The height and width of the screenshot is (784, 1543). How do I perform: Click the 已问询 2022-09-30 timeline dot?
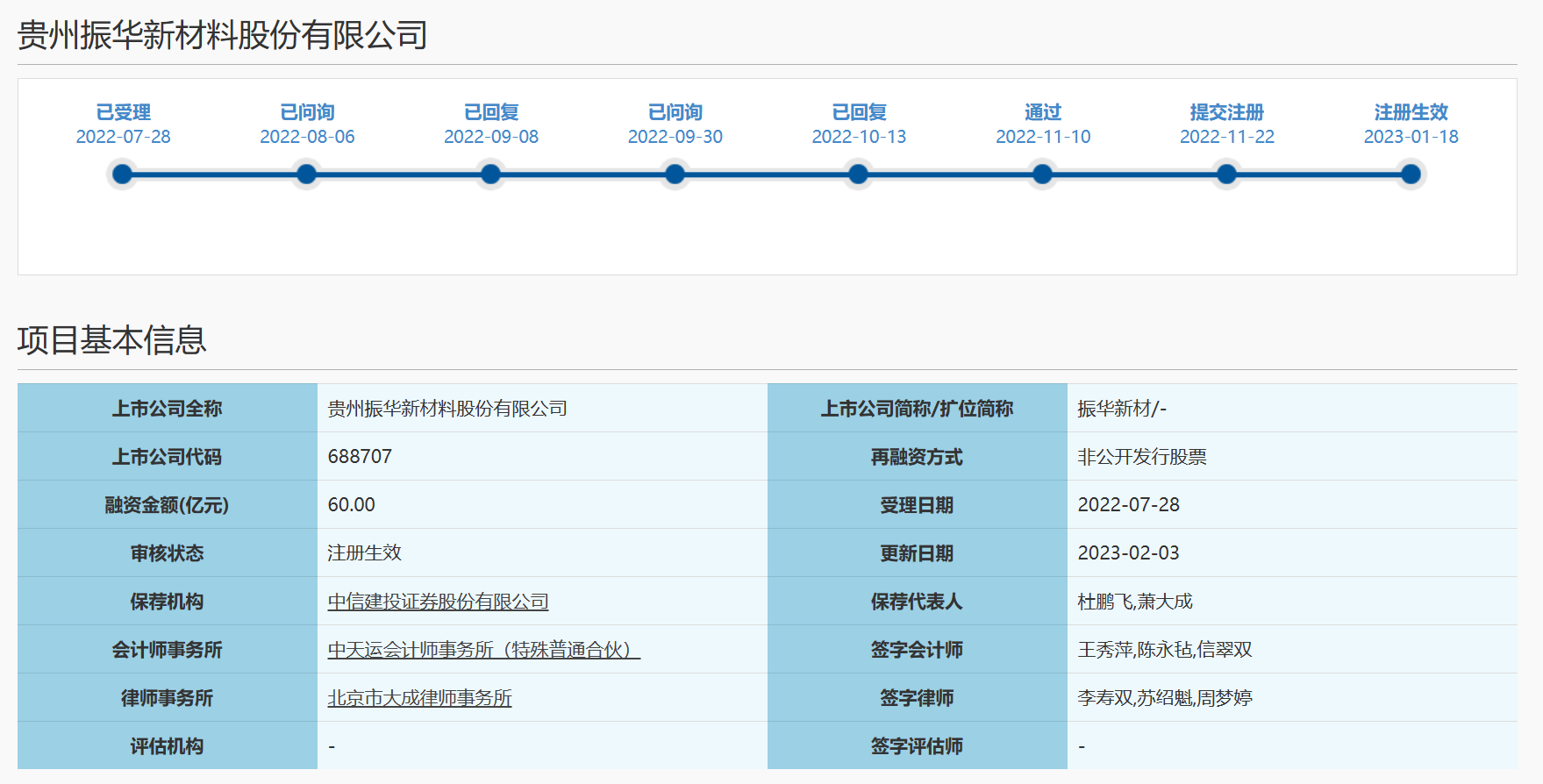coord(675,175)
